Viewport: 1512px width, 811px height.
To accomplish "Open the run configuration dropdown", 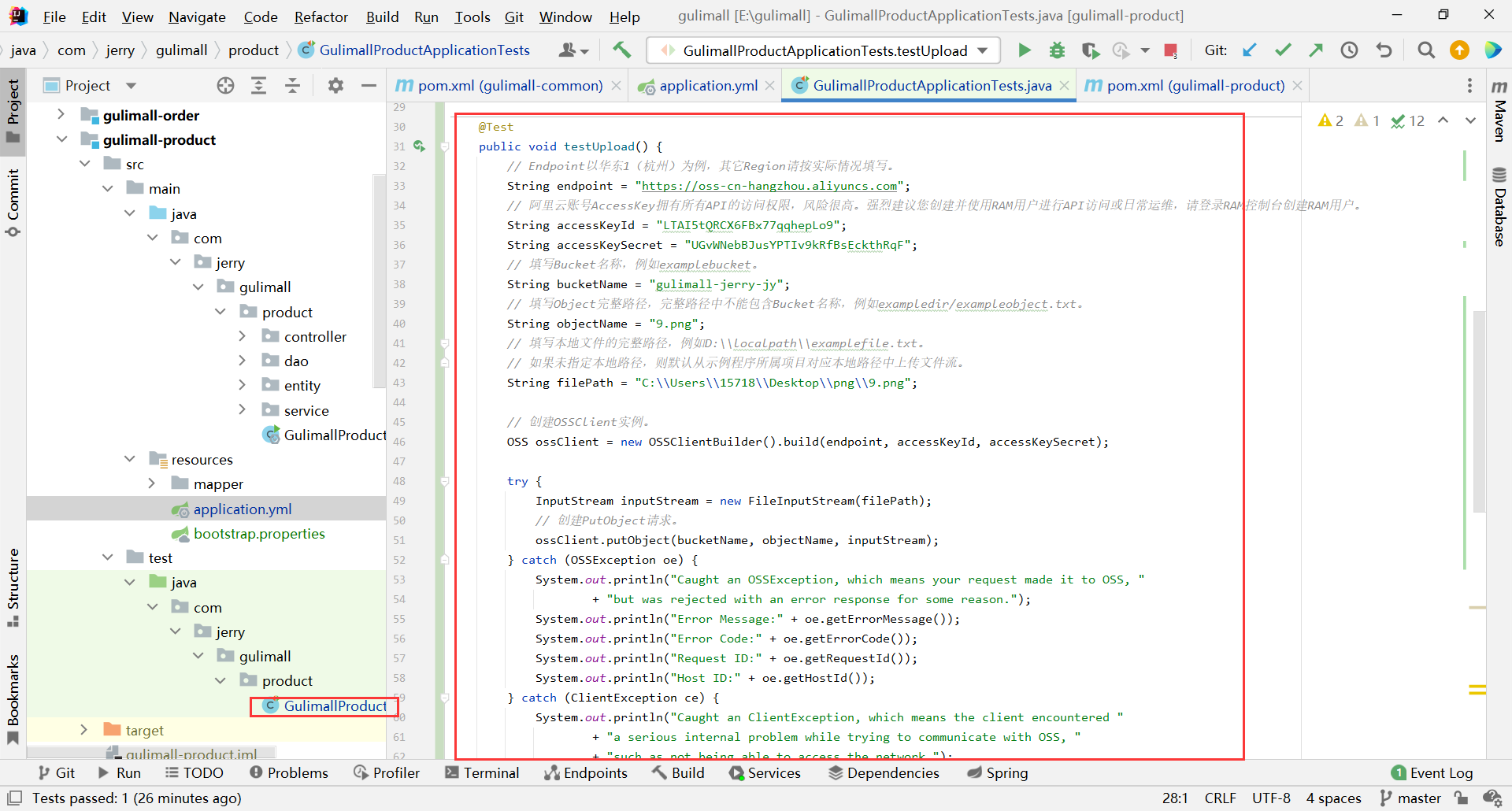I will 982,50.
